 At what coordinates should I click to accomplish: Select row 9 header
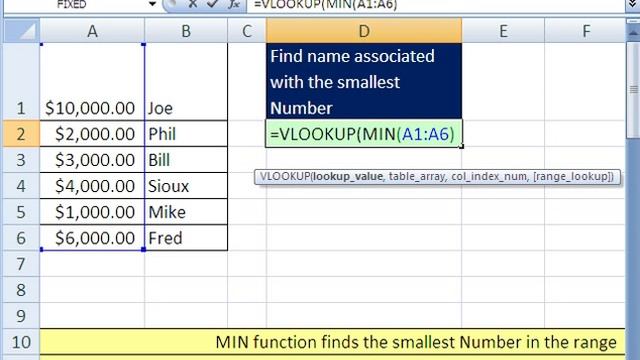click(x=21, y=316)
